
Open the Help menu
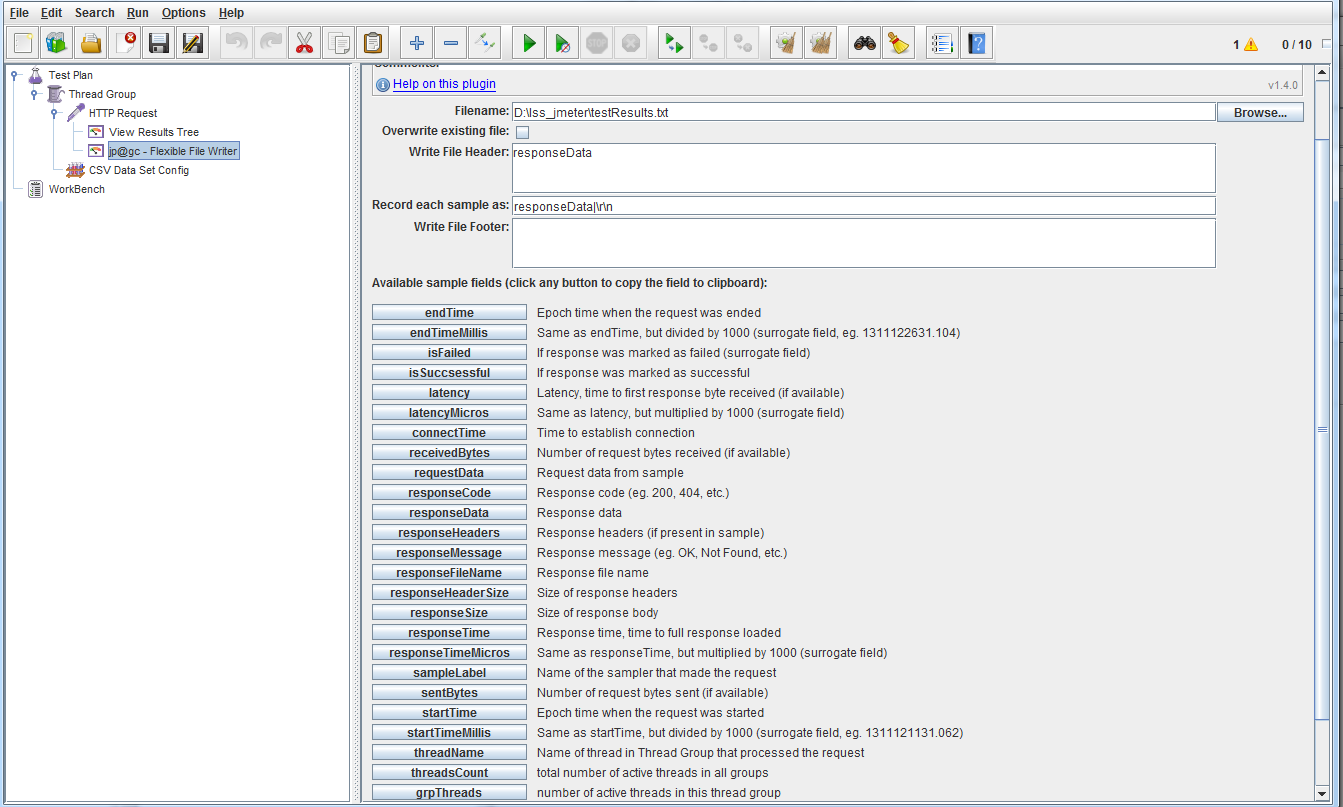pos(231,13)
